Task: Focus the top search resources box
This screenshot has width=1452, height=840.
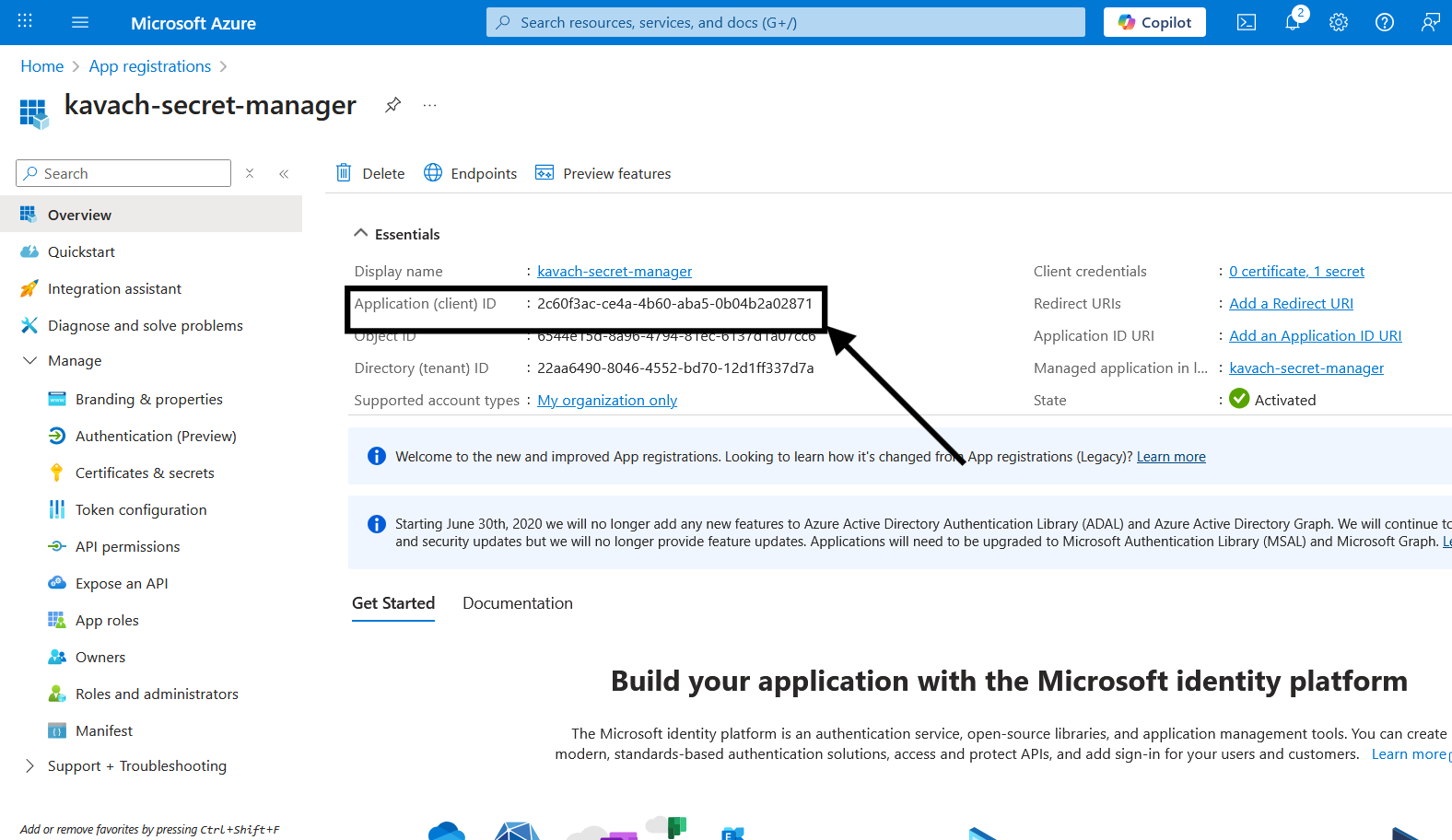Action: (786, 22)
